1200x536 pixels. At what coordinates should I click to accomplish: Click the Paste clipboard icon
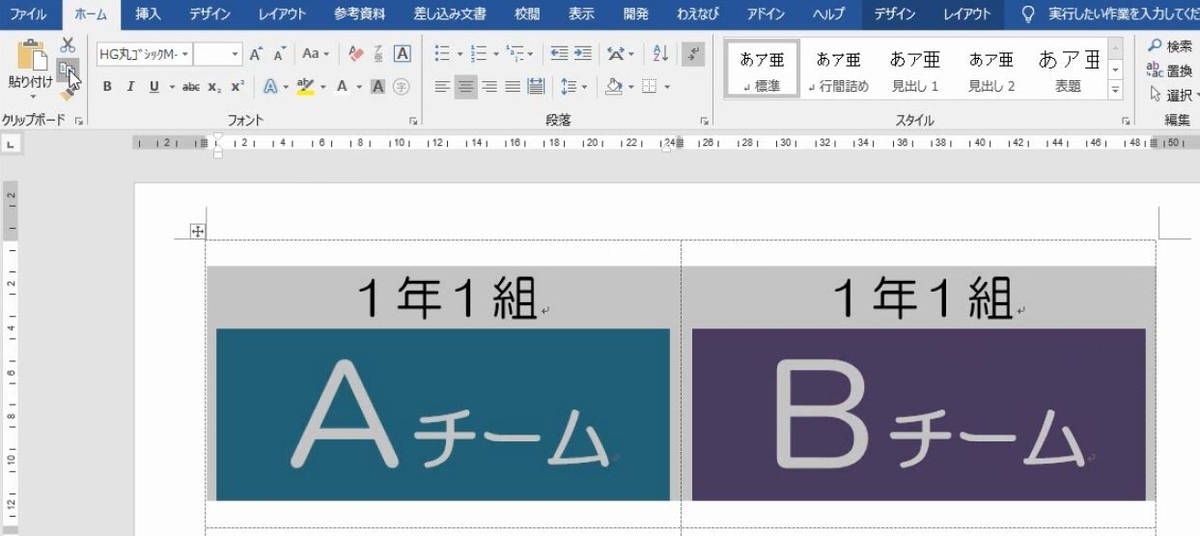click(31, 54)
